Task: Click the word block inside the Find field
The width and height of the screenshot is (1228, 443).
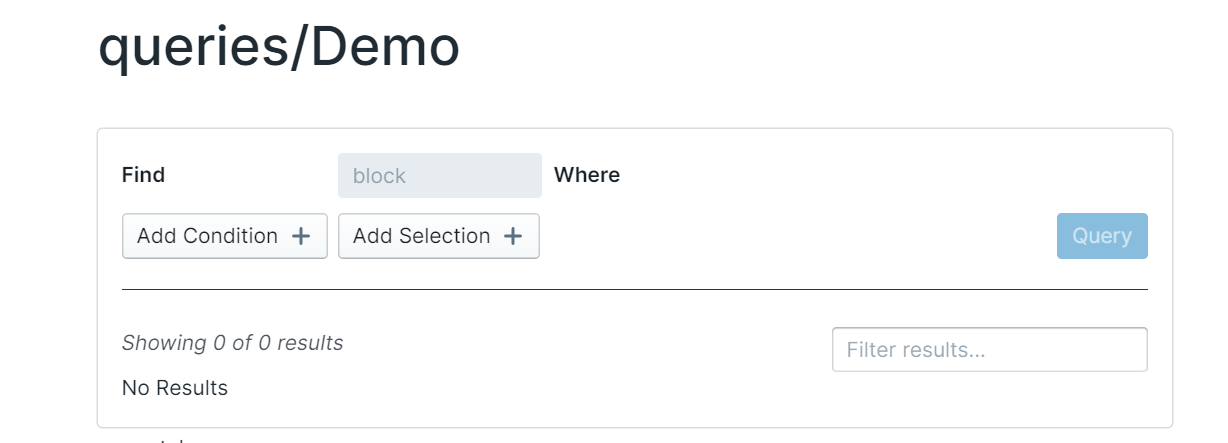Action: click(x=379, y=176)
